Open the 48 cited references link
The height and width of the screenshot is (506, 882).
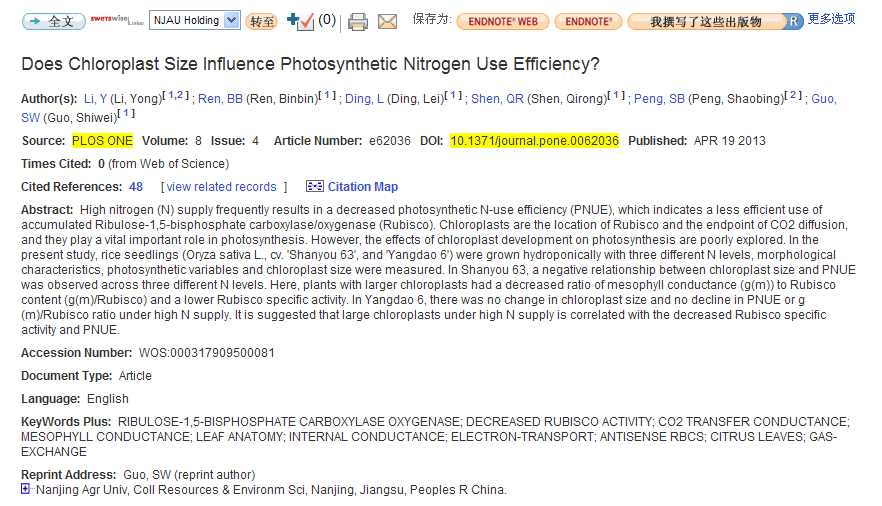[136, 186]
